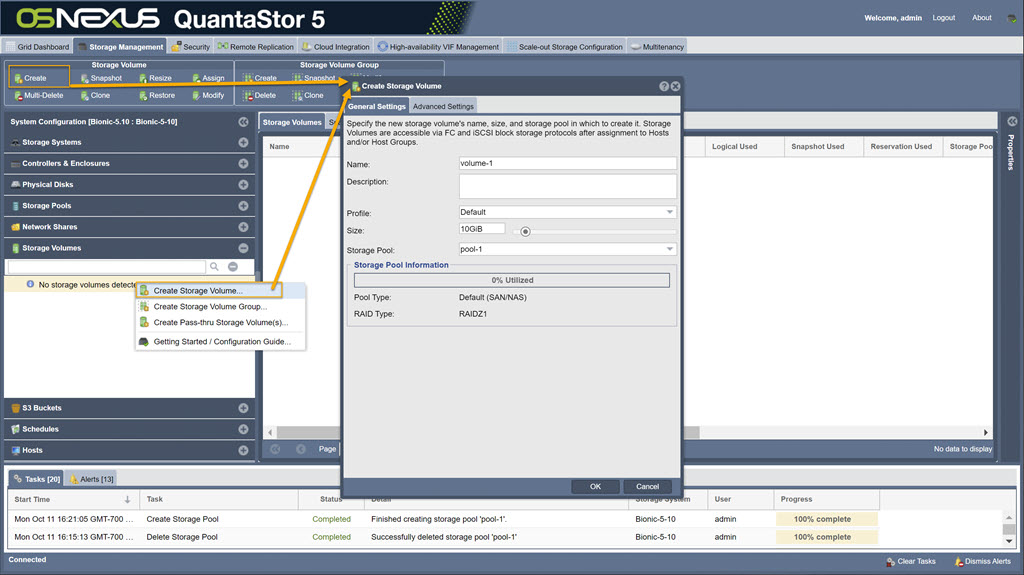Click the Multi-Delete storage volume button
This screenshot has width=1024, height=575.
pyautogui.click(x=39, y=95)
